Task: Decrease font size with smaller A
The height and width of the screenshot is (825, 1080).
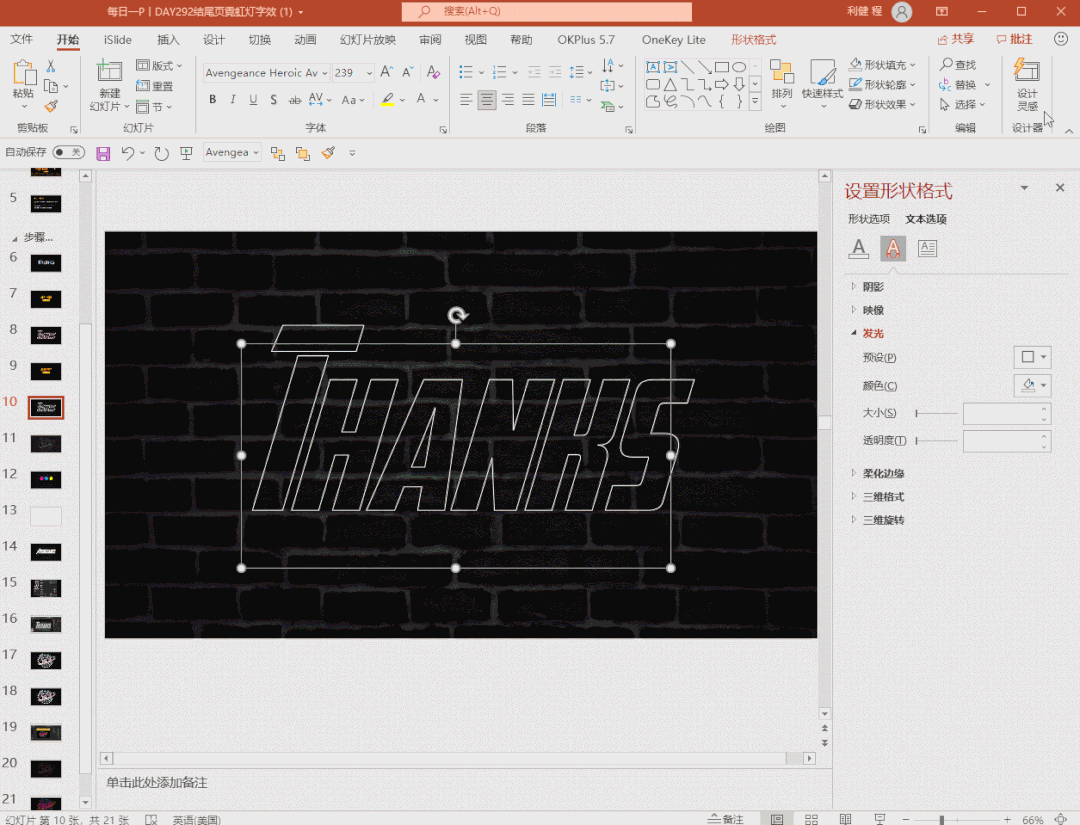Action: (x=408, y=72)
